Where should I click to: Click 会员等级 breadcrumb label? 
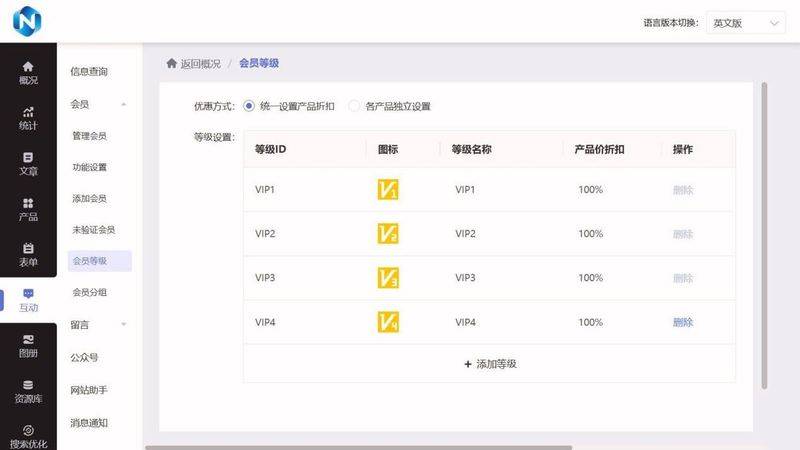coord(259,63)
